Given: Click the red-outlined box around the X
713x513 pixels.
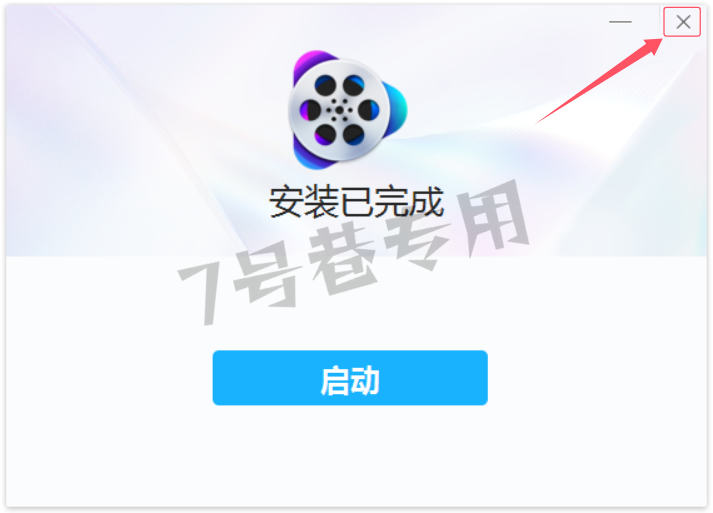Looking at the screenshot, I should (682, 22).
